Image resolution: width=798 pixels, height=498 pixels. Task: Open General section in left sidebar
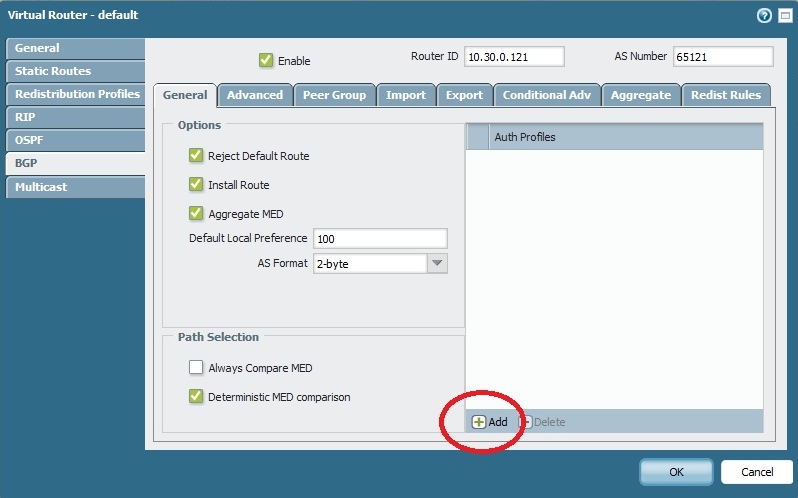[x=76, y=48]
